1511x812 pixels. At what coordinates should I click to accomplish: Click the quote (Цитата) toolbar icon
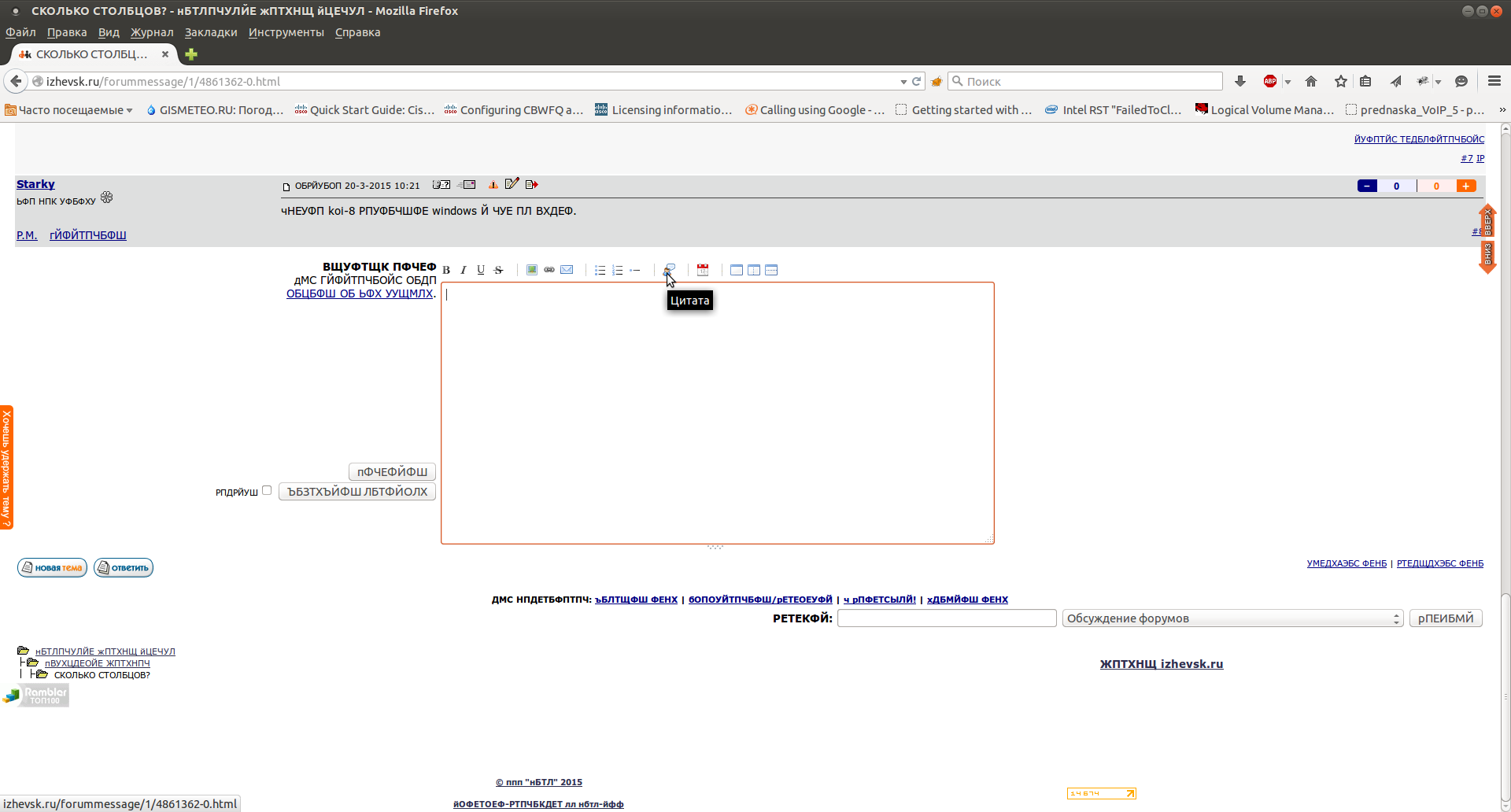(669, 269)
